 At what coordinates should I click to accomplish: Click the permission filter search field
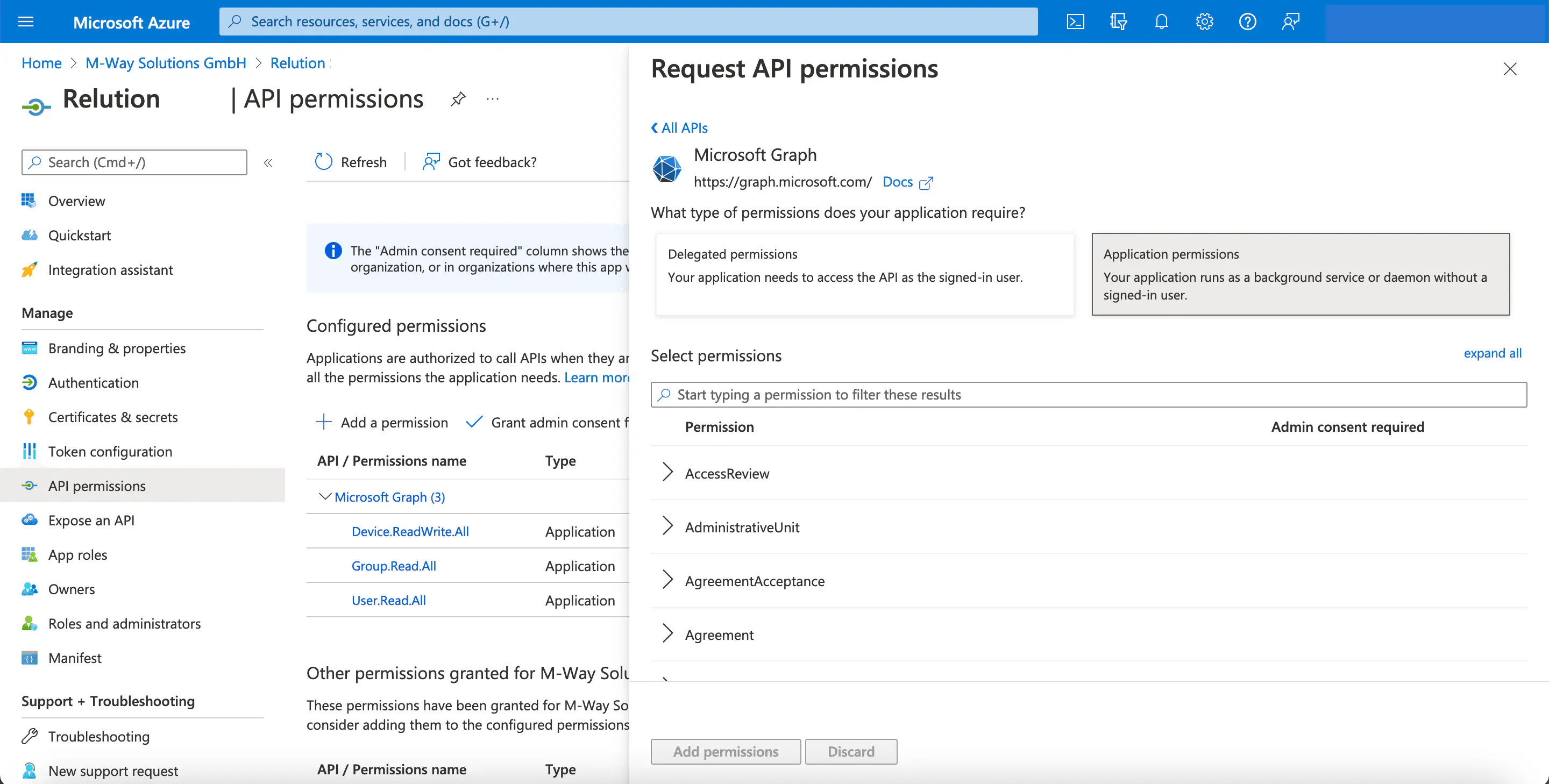point(1089,394)
